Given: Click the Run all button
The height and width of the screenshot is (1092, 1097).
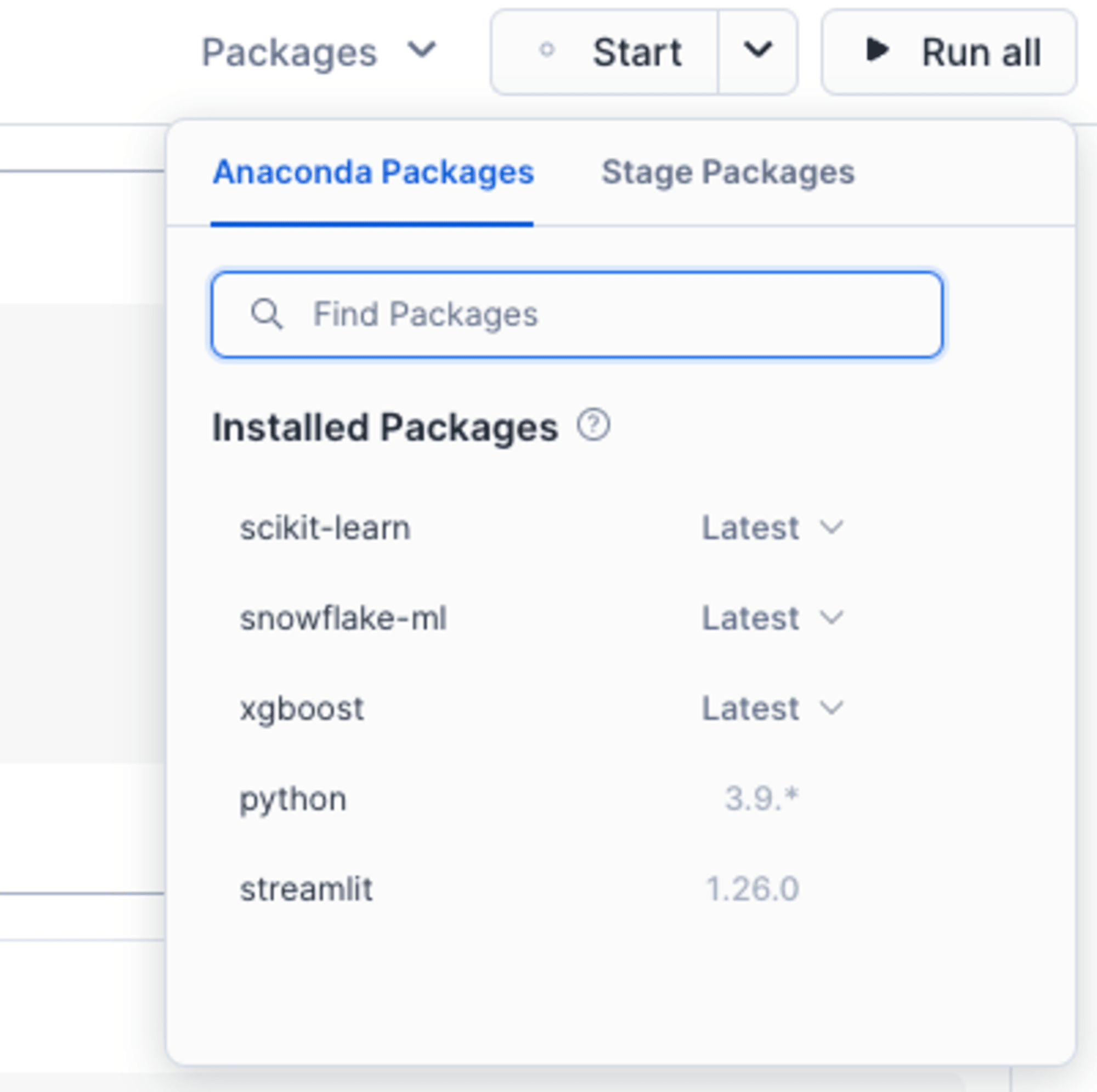Looking at the screenshot, I should tap(949, 52).
